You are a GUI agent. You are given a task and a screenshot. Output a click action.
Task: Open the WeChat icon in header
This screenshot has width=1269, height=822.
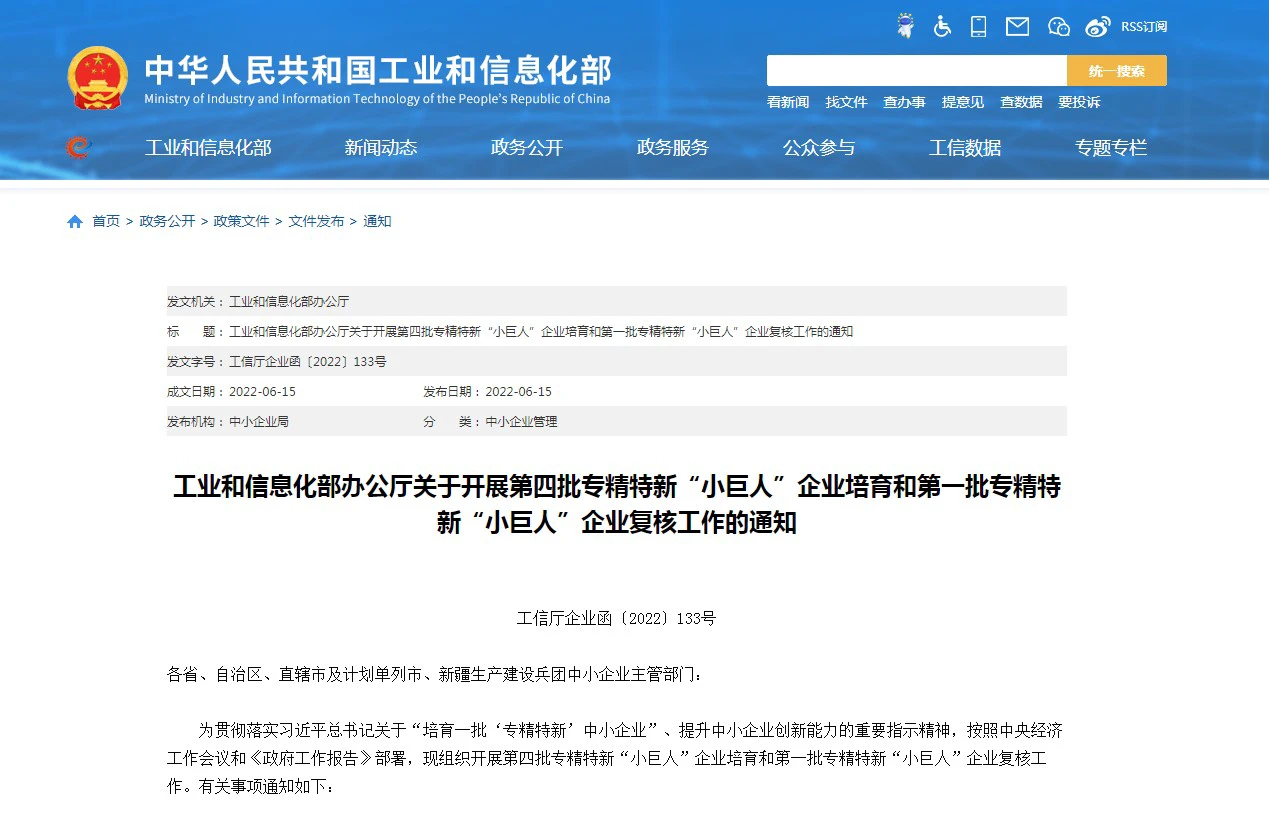1058,27
